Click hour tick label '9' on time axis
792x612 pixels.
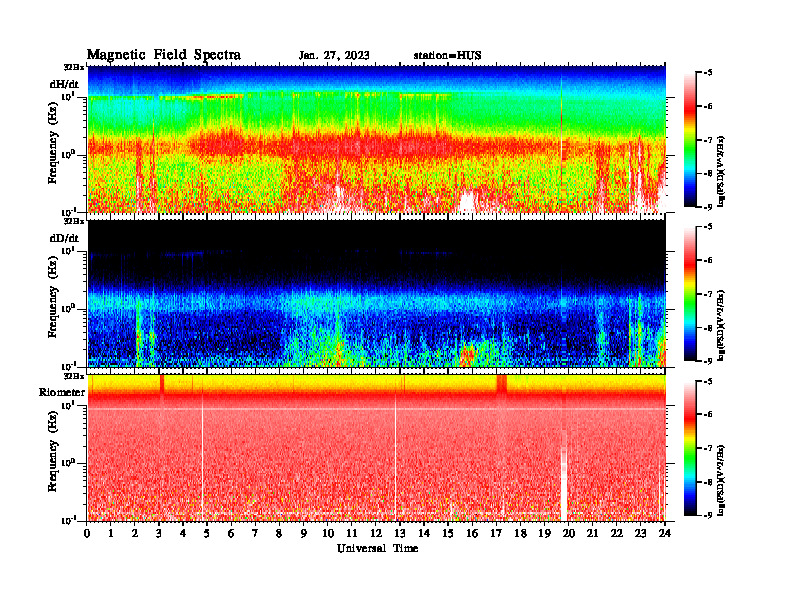click(304, 534)
